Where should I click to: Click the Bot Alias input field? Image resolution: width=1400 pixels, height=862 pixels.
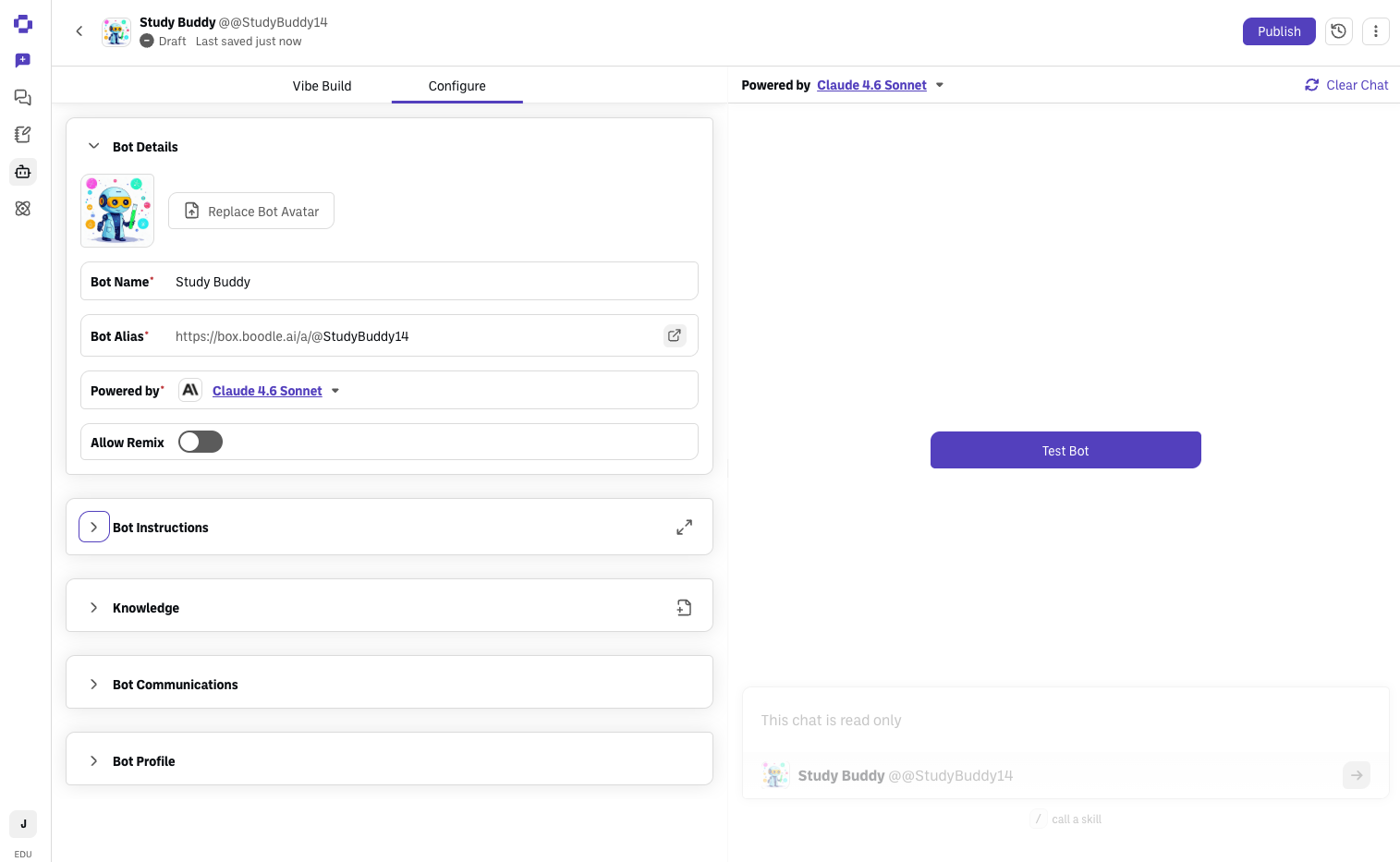(389, 335)
